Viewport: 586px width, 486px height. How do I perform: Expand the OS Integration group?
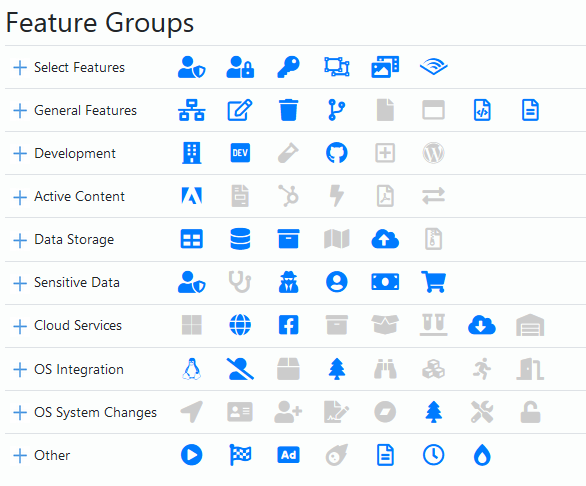coord(20,370)
